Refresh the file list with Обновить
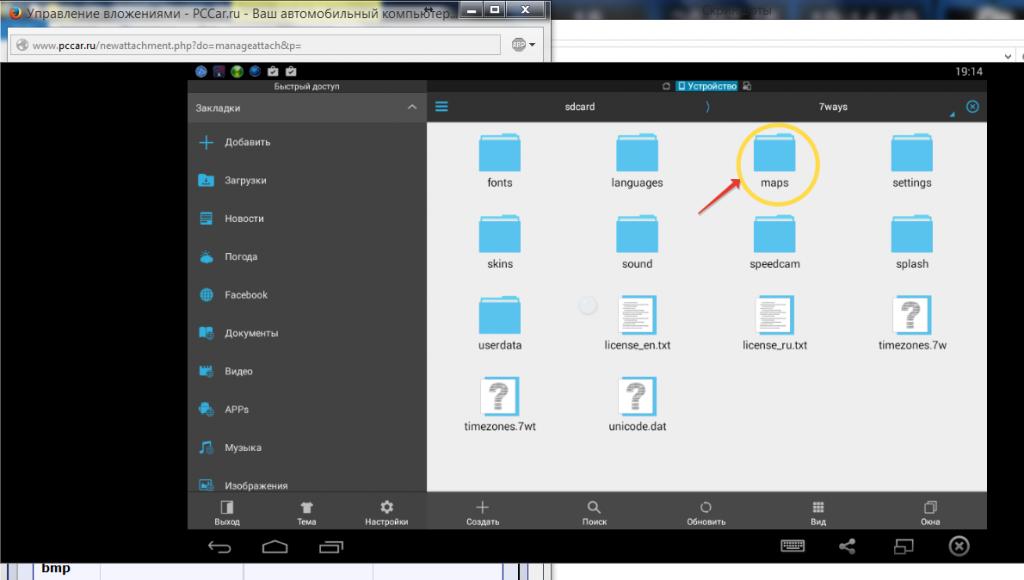Image resolution: width=1024 pixels, height=580 pixels. (706, 512)
